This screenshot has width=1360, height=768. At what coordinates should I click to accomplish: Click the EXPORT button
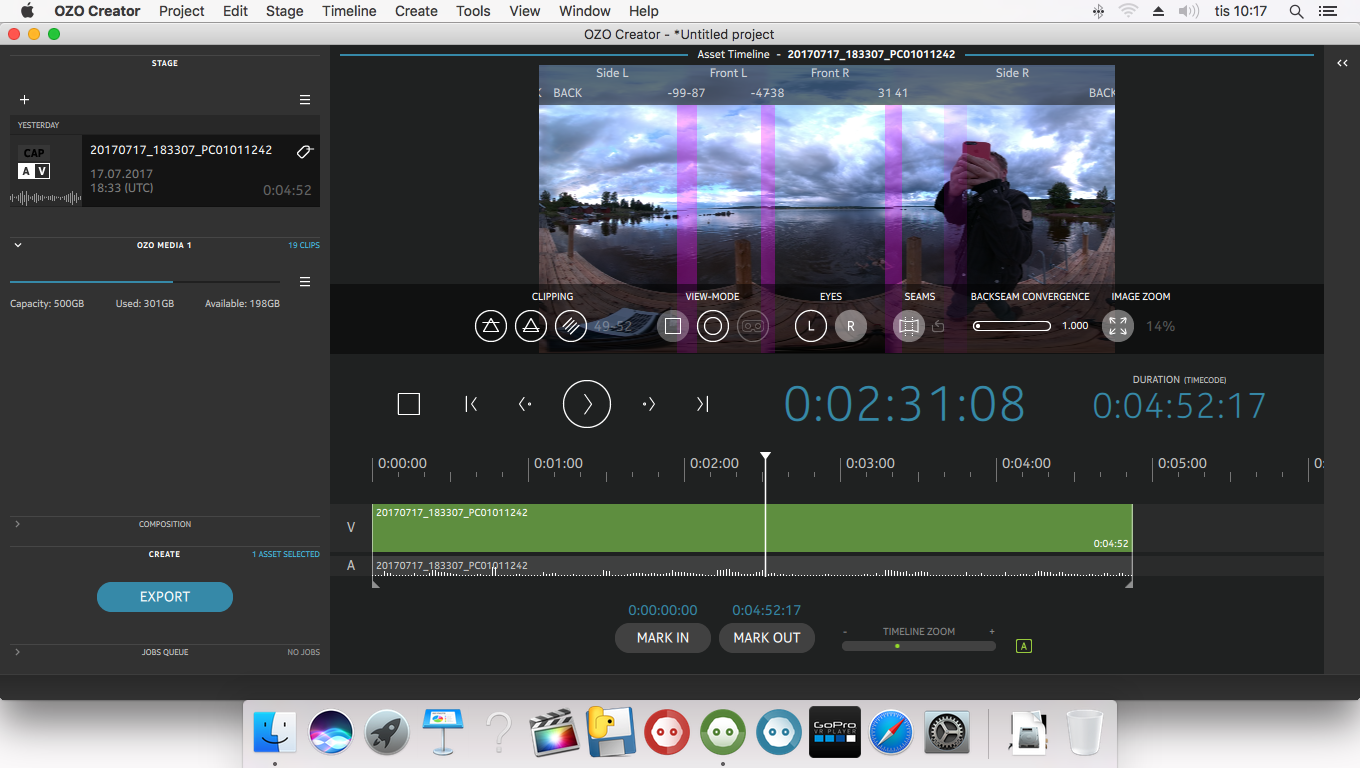[165, 597]
